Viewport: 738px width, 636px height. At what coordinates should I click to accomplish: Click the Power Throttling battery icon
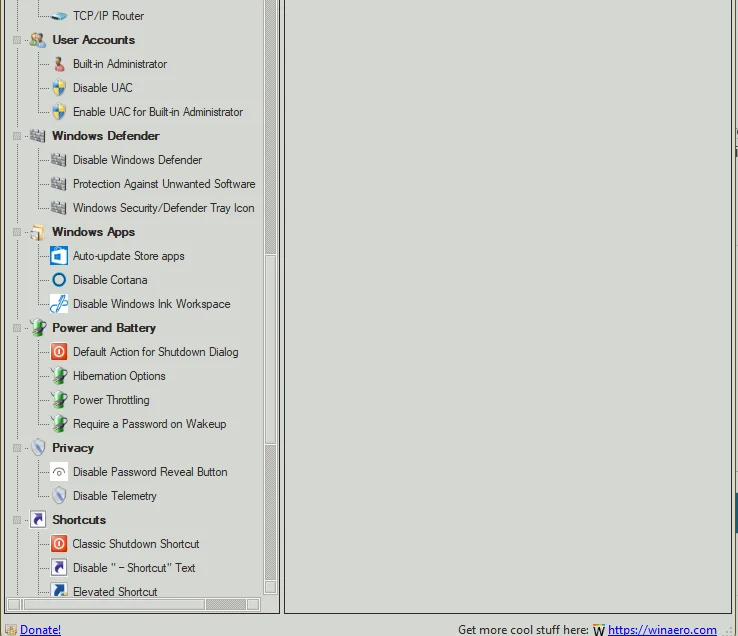pos(59,400)
